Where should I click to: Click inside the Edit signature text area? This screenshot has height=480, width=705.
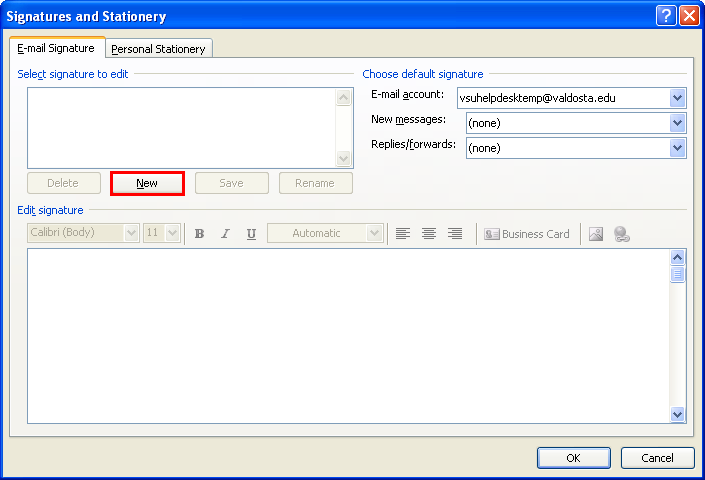click(348, 336)
